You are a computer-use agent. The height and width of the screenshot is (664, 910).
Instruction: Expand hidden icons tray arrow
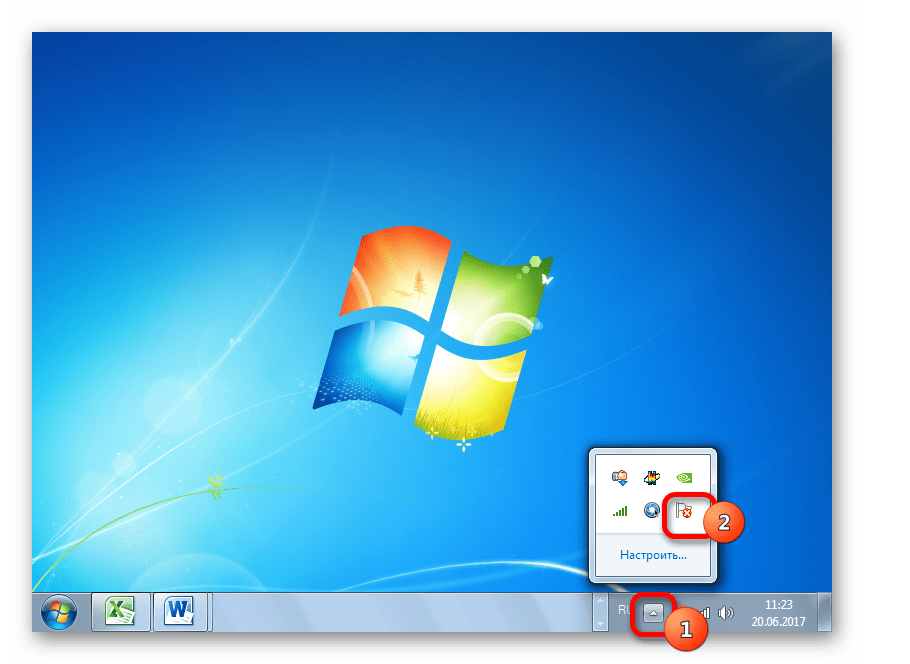click(653, 613)
